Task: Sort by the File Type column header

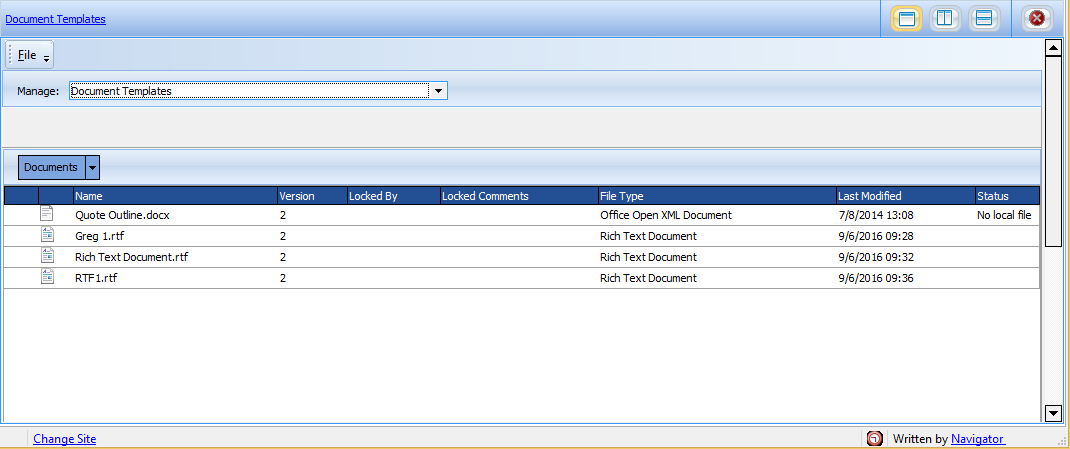Action: [x=621, y=196]
